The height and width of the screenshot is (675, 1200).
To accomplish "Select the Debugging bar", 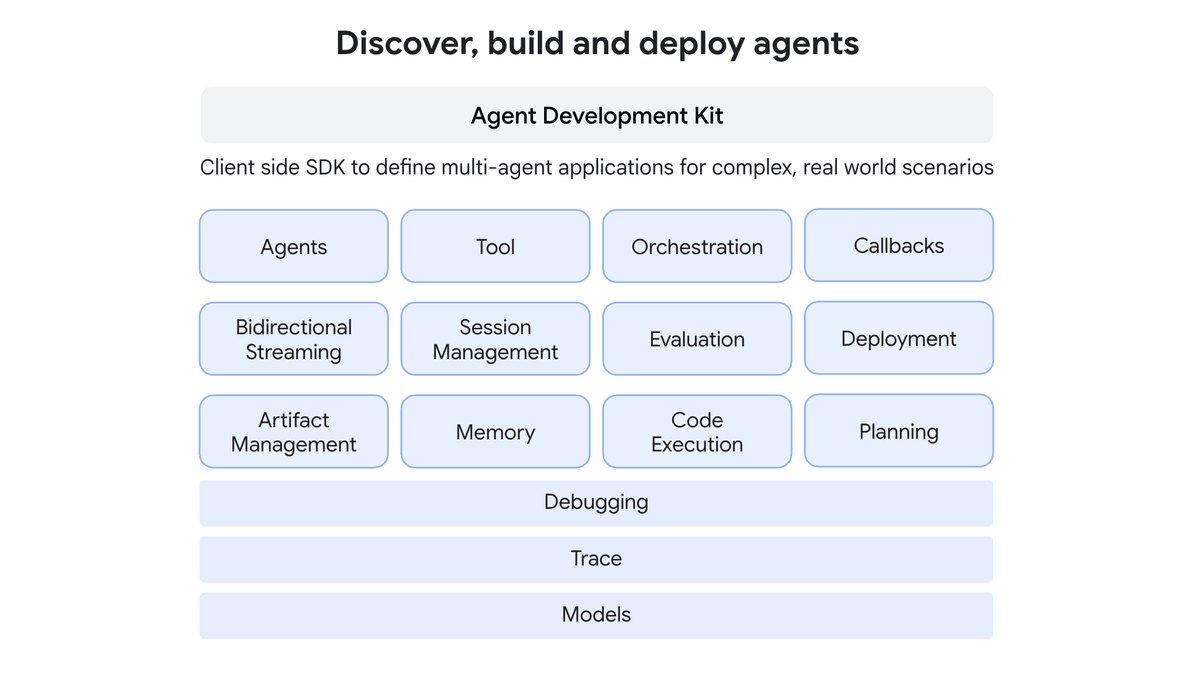I will [x=597, y=503].
